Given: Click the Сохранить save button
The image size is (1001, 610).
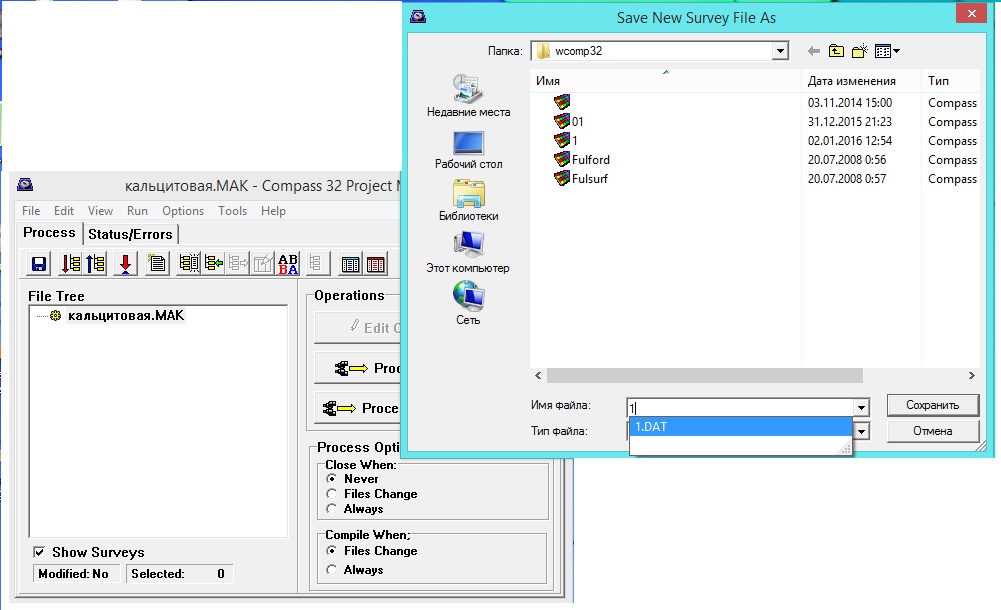Looking at the screenshot, I should click(932, 405).
